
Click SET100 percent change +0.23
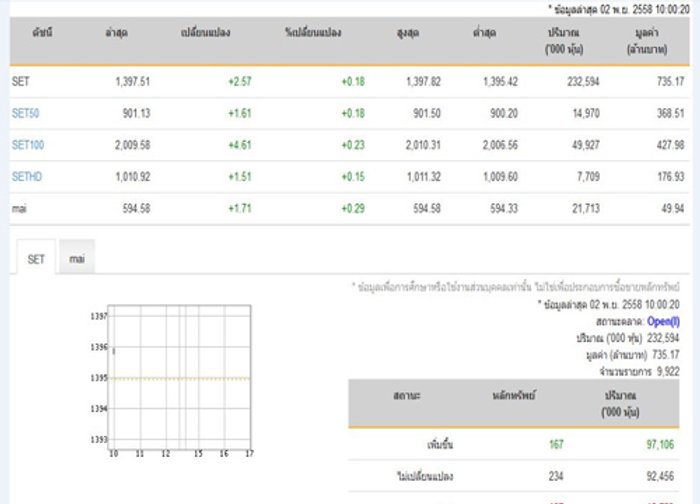(x=353, y=145)
